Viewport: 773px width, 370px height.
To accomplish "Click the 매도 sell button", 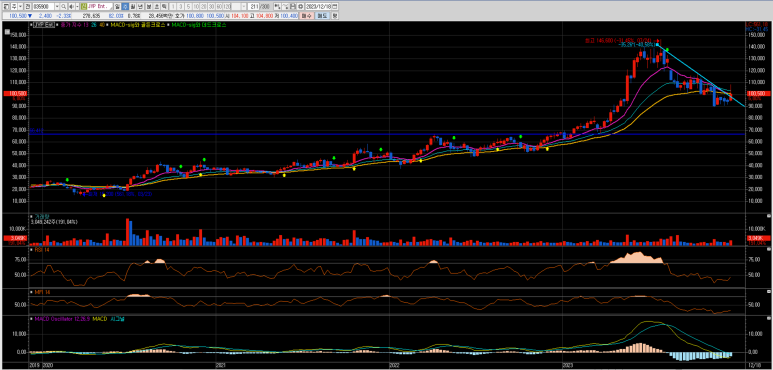I will point(322,16).
